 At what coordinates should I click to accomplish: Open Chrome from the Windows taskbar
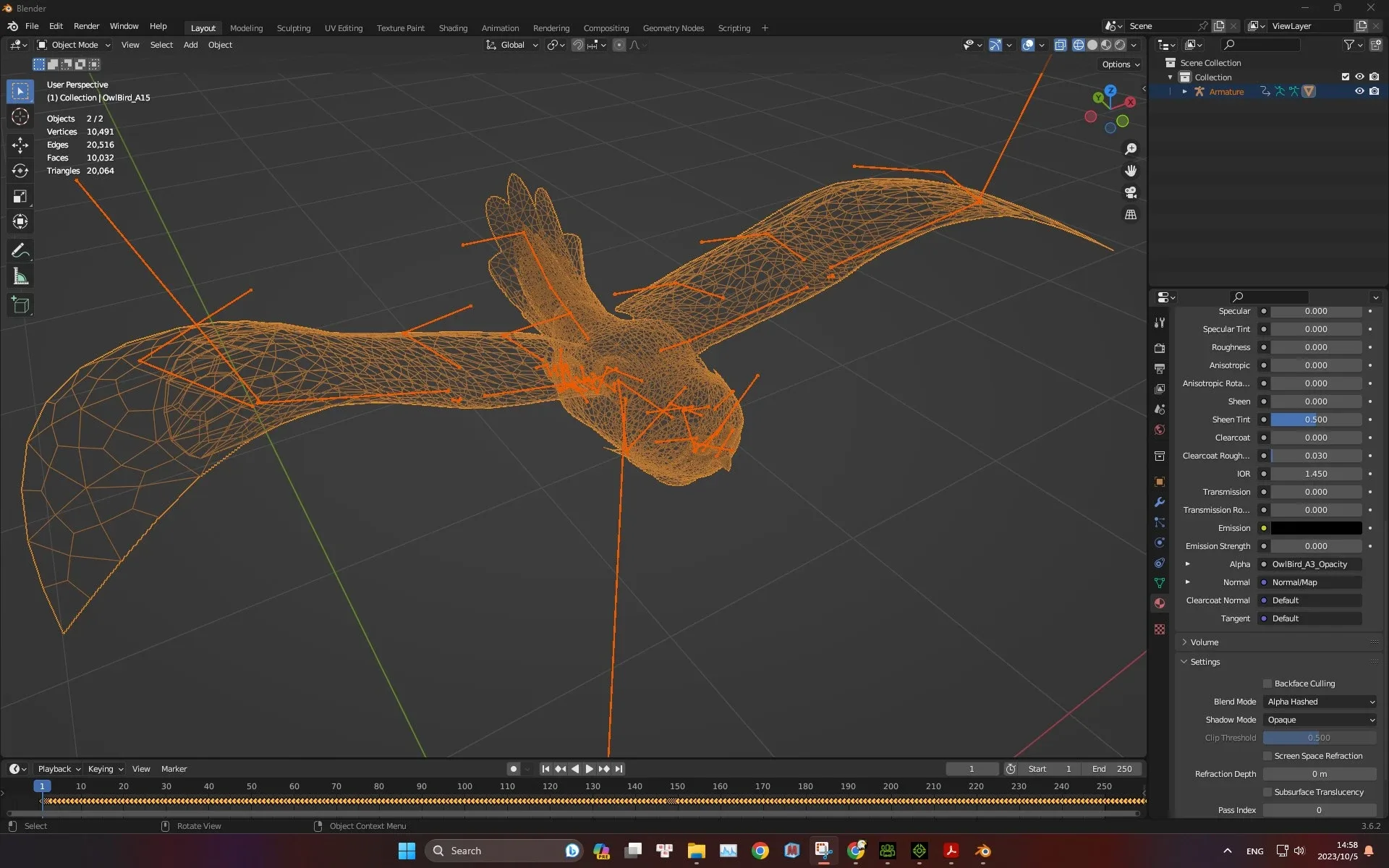coord(760,851)
